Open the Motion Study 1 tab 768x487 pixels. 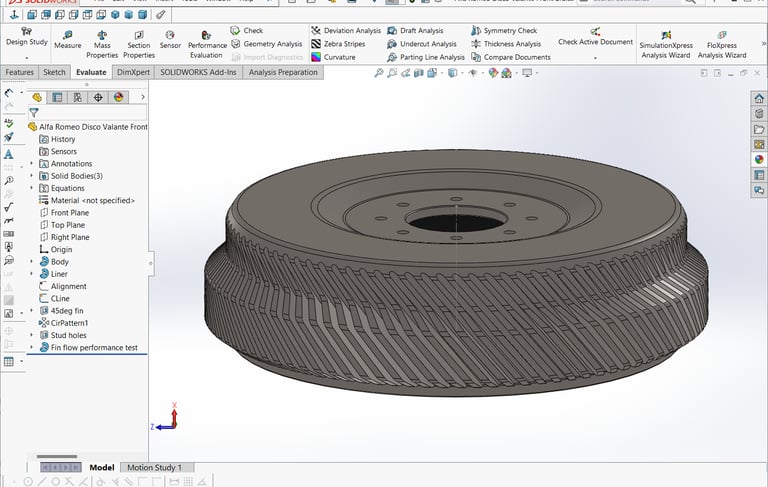pos(154,467)
